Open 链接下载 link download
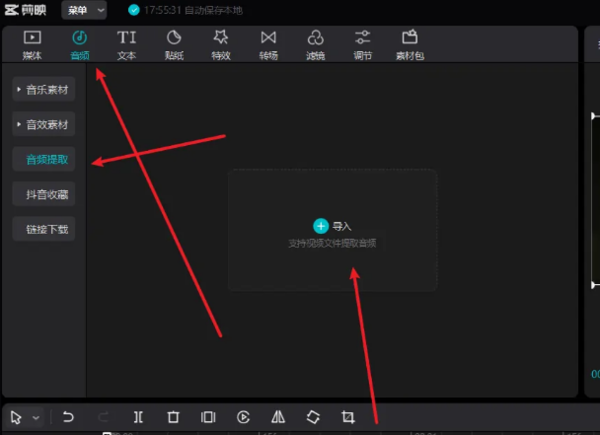 (x=44, y=229)
